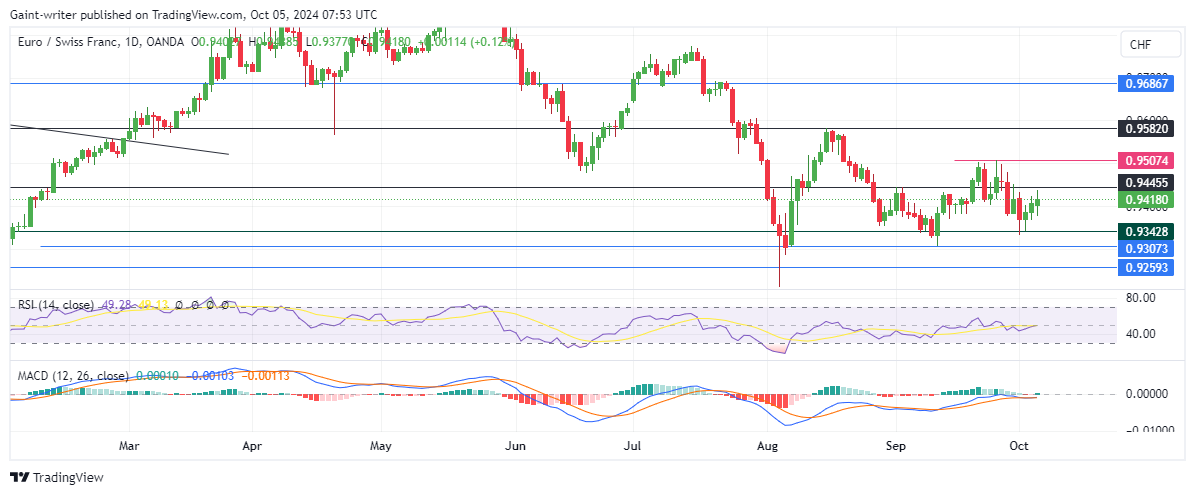Image resolution: width=1195 pixels, height=495 pixels.
Task: Click the RSI (14, close) indicator label
Action: (x=56, y=305)
